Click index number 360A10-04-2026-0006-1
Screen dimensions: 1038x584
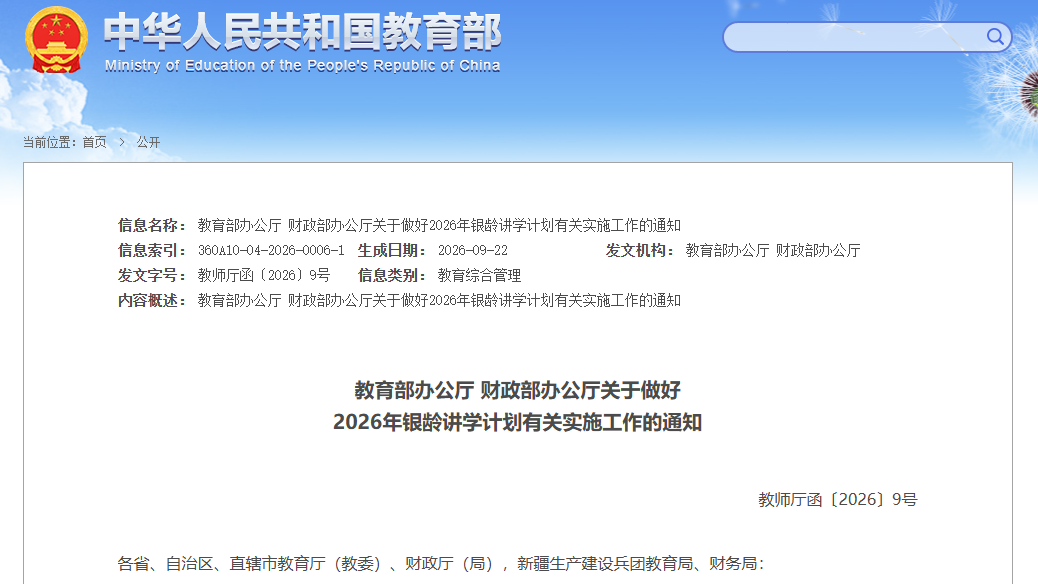pos(271,251)
